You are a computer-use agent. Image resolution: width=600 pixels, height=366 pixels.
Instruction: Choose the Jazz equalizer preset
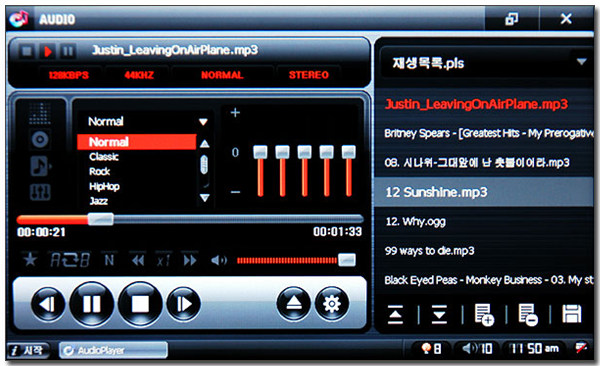point(99,201)
